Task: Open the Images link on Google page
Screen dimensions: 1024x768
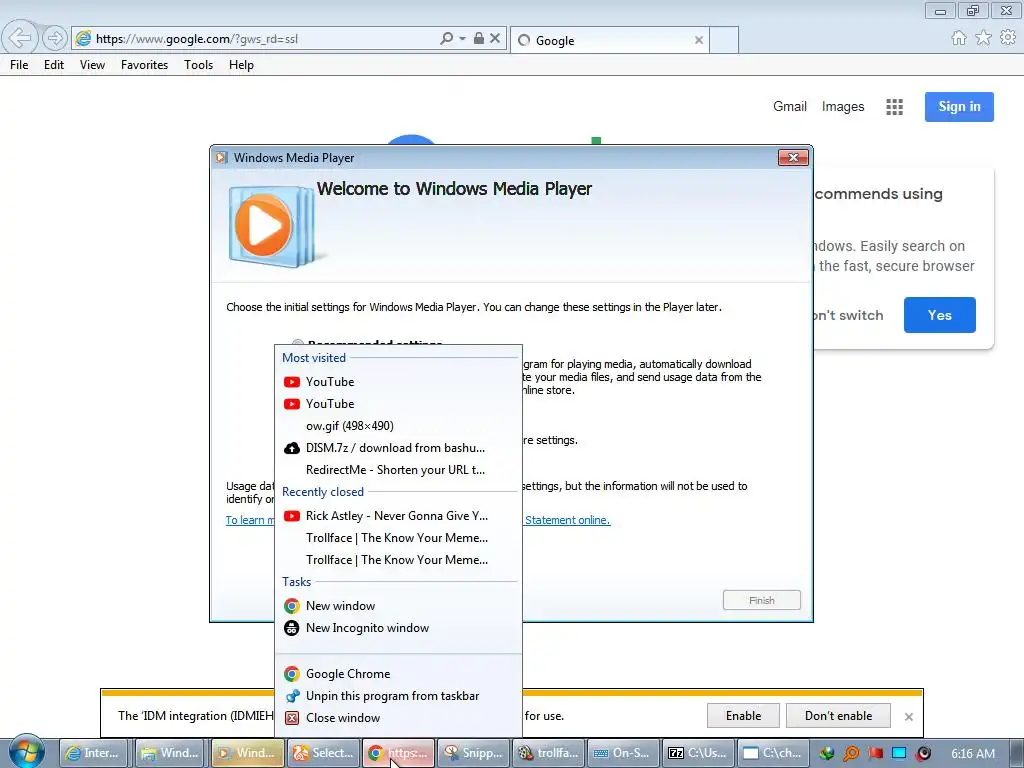Action: [x=842, y=106]
